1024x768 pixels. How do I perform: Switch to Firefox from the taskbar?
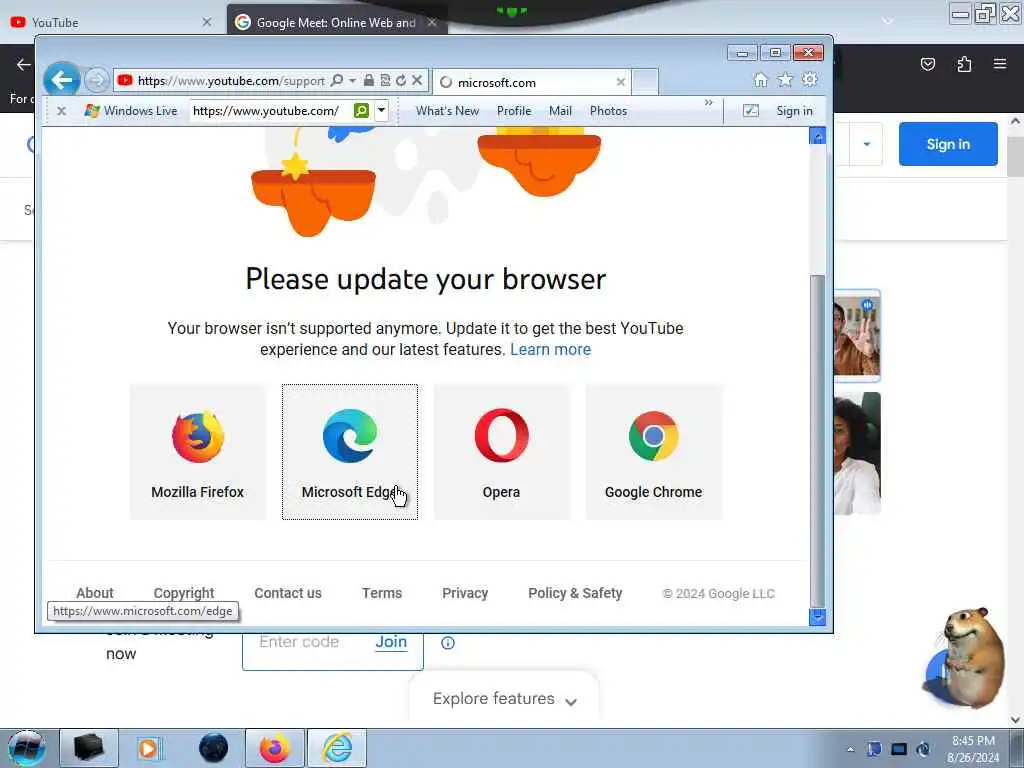coord(275,748)
